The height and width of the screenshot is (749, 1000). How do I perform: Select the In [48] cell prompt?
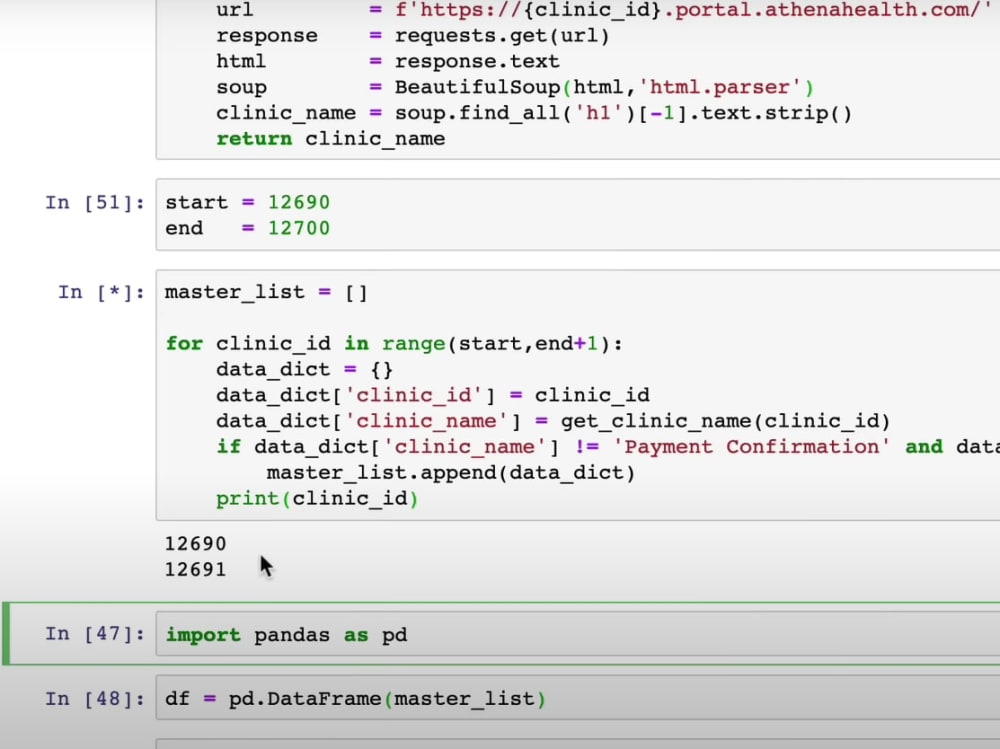(95, 699)
